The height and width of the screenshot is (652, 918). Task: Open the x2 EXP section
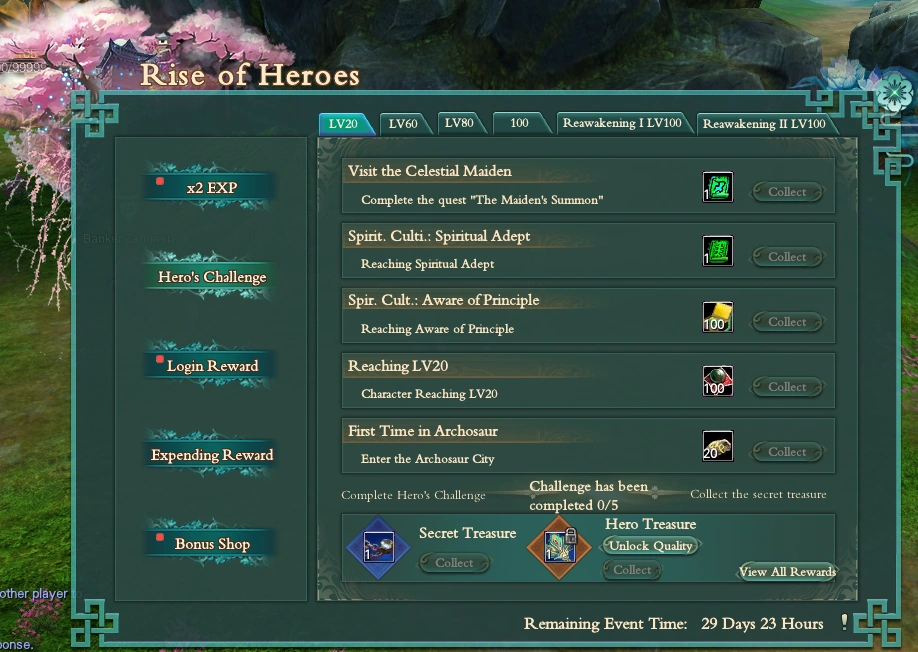210,187
